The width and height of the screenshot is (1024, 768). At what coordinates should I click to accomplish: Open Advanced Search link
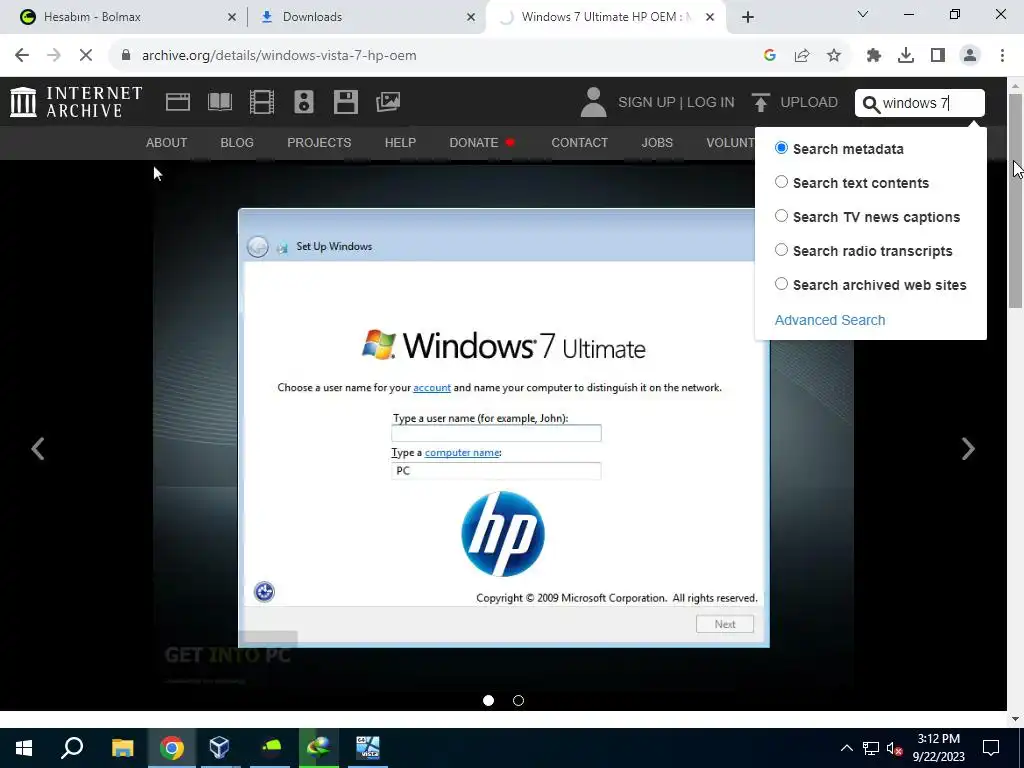pyautogui.click(x=830, y=320)
